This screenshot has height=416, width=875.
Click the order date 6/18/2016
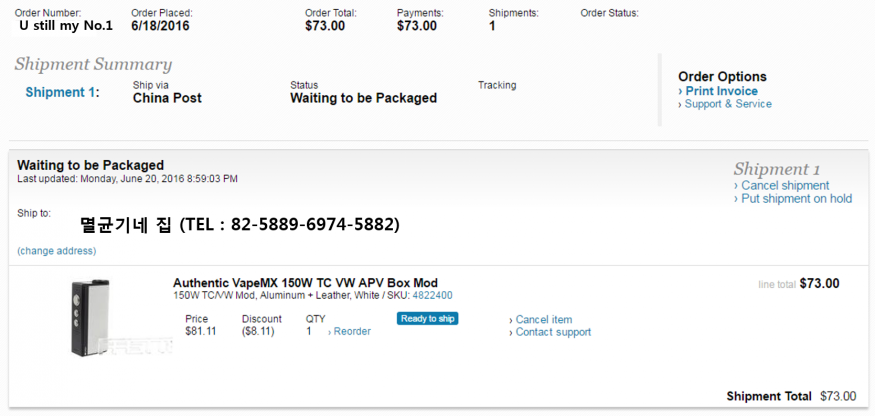[160, 26]
